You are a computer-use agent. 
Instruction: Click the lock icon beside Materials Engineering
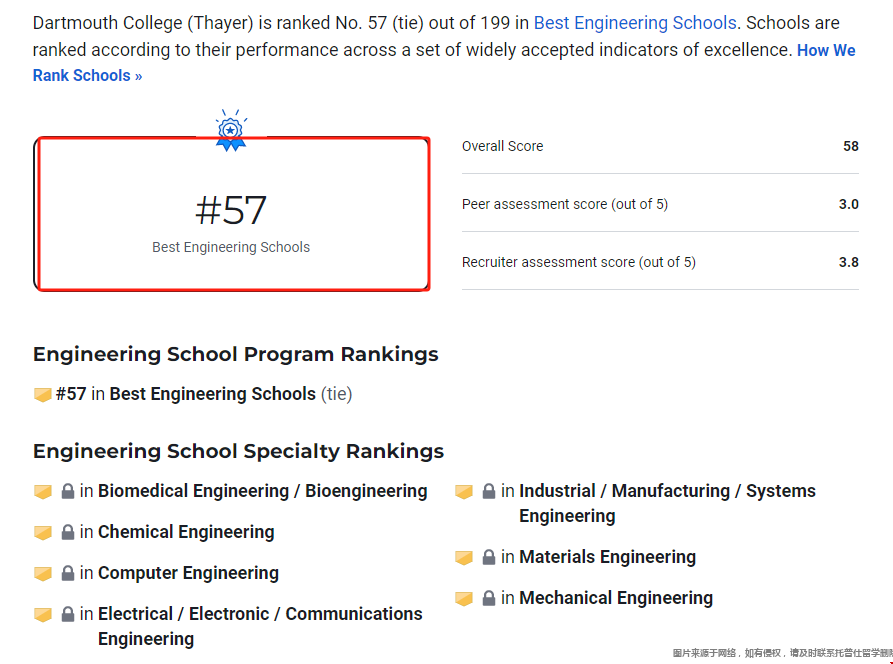[x=489, y=557]
